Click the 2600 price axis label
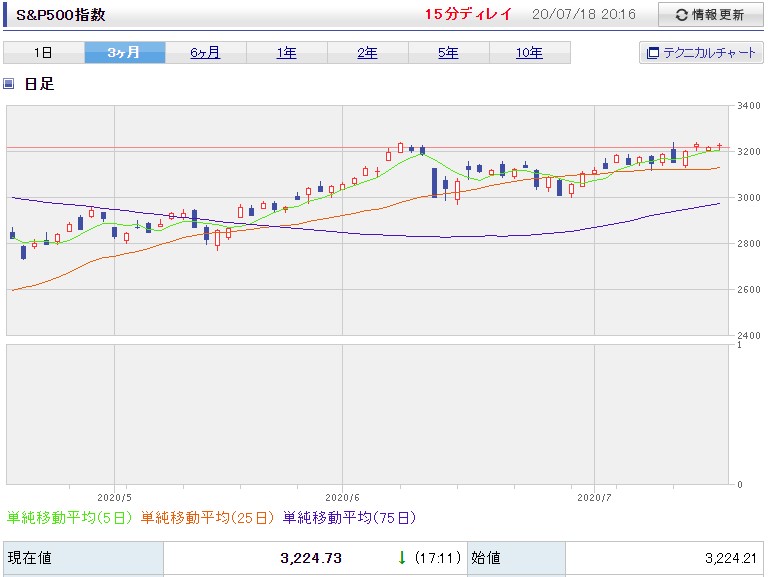 click(x=749, y=290)
